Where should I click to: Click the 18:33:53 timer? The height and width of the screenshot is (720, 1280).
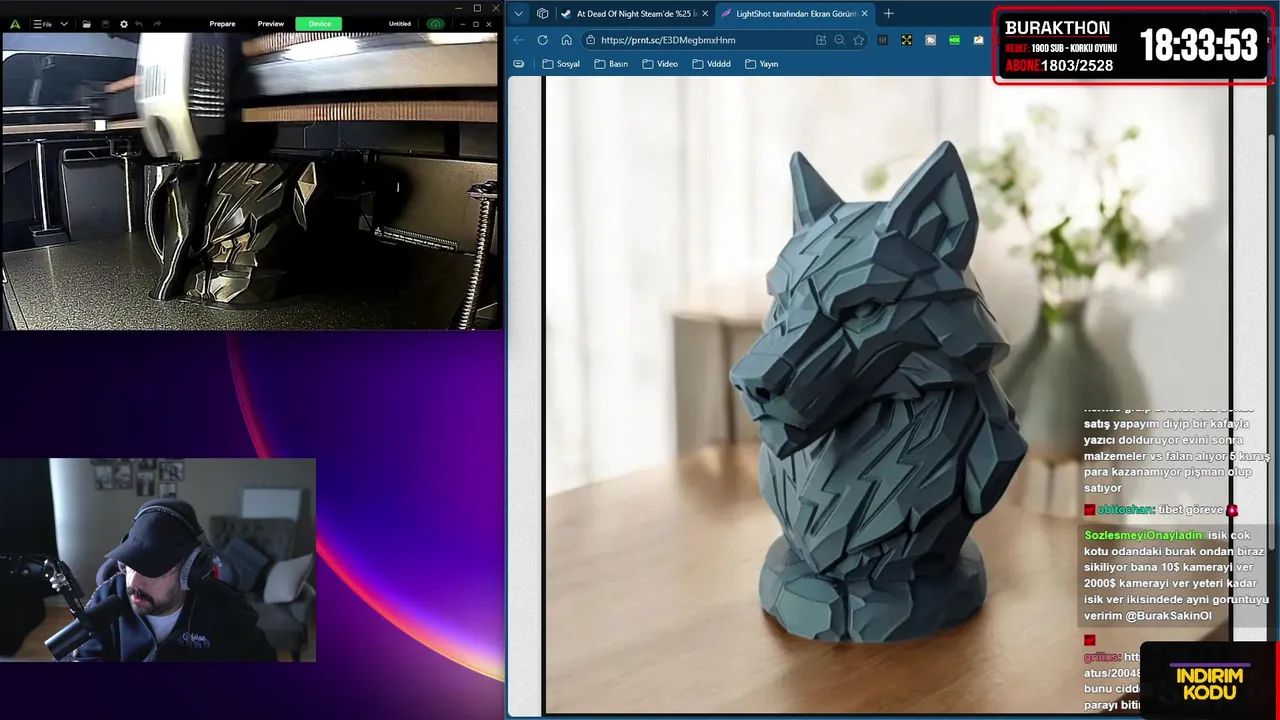point(1198,45)
